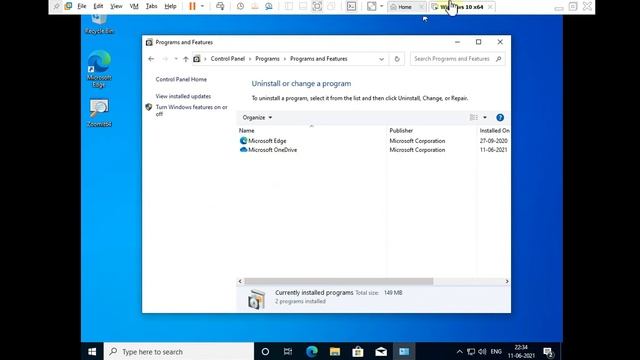Open Mail app from the taskbar

click(381, 351)
